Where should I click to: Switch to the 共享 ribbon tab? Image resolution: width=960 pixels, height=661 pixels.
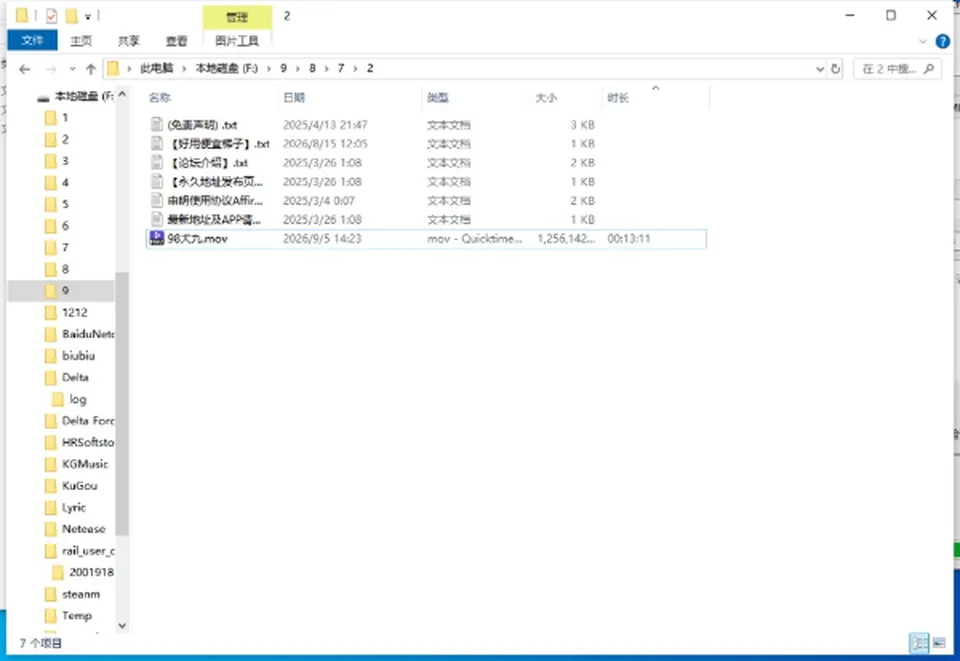click(129, 41)
